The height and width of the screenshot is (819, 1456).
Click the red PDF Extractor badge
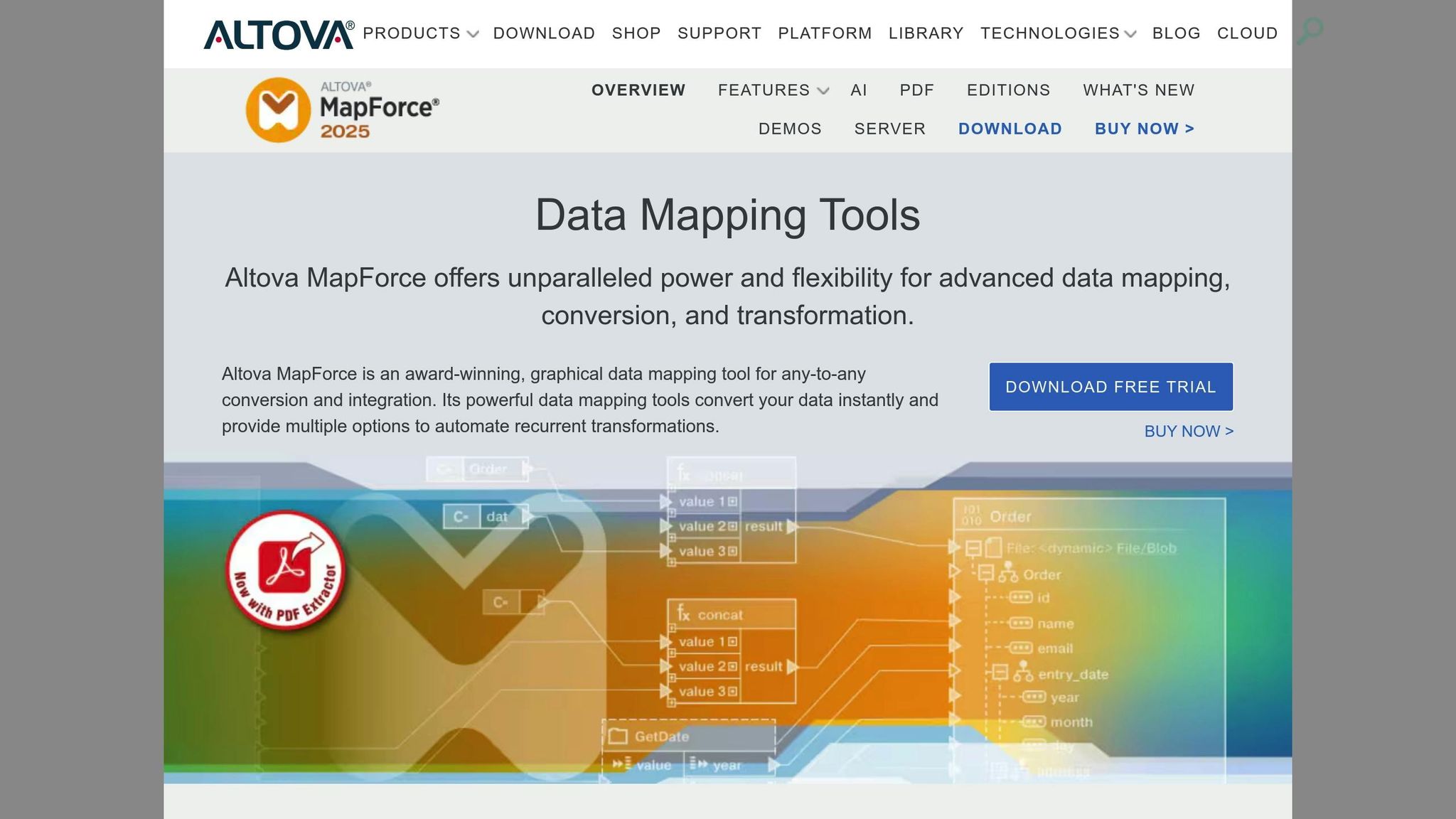[287, 571]
